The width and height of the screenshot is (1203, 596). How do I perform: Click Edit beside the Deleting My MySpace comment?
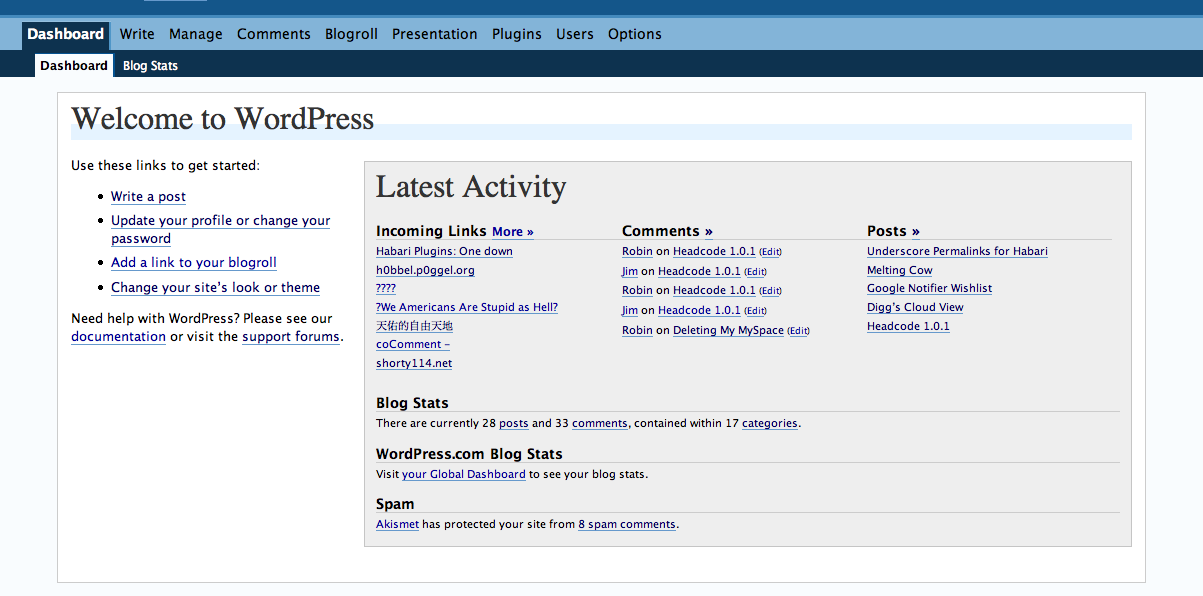(798, 331)
